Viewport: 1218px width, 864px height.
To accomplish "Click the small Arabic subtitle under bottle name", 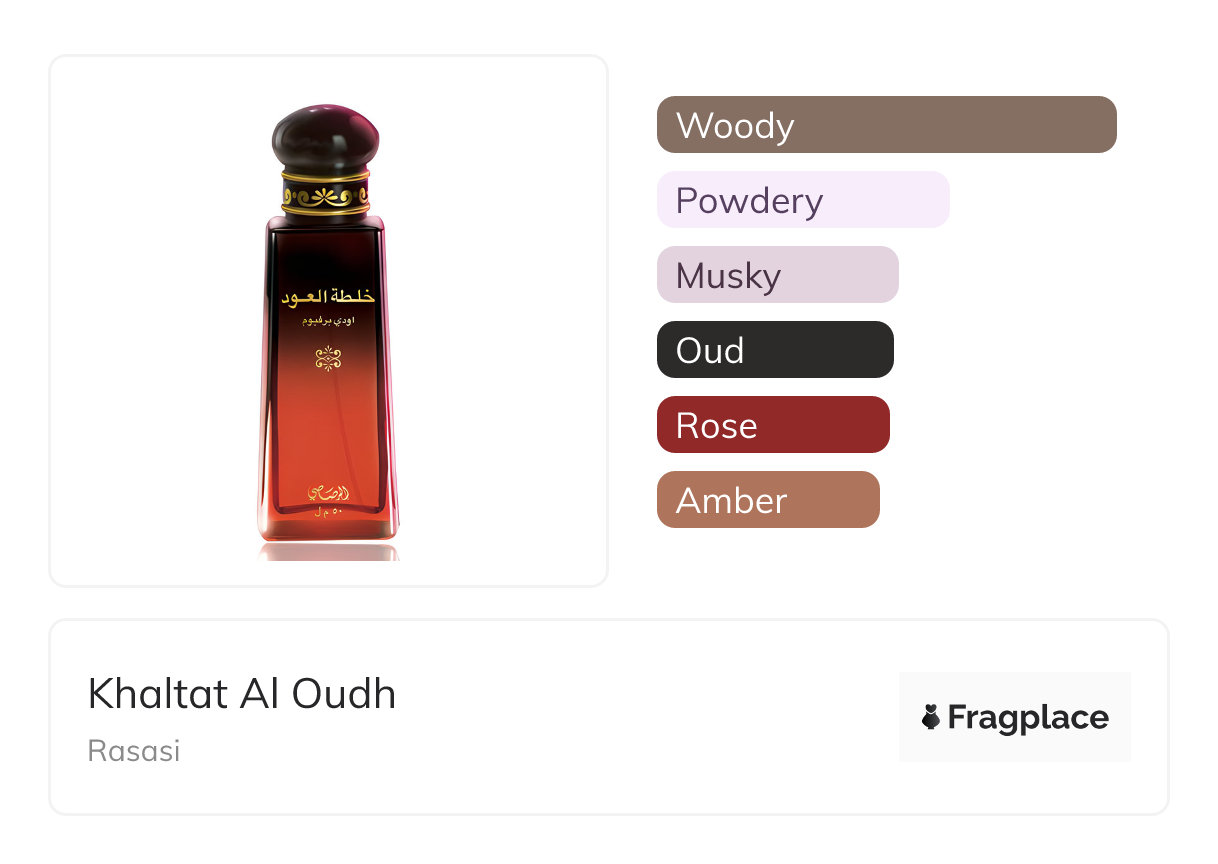I will point(328,322).
